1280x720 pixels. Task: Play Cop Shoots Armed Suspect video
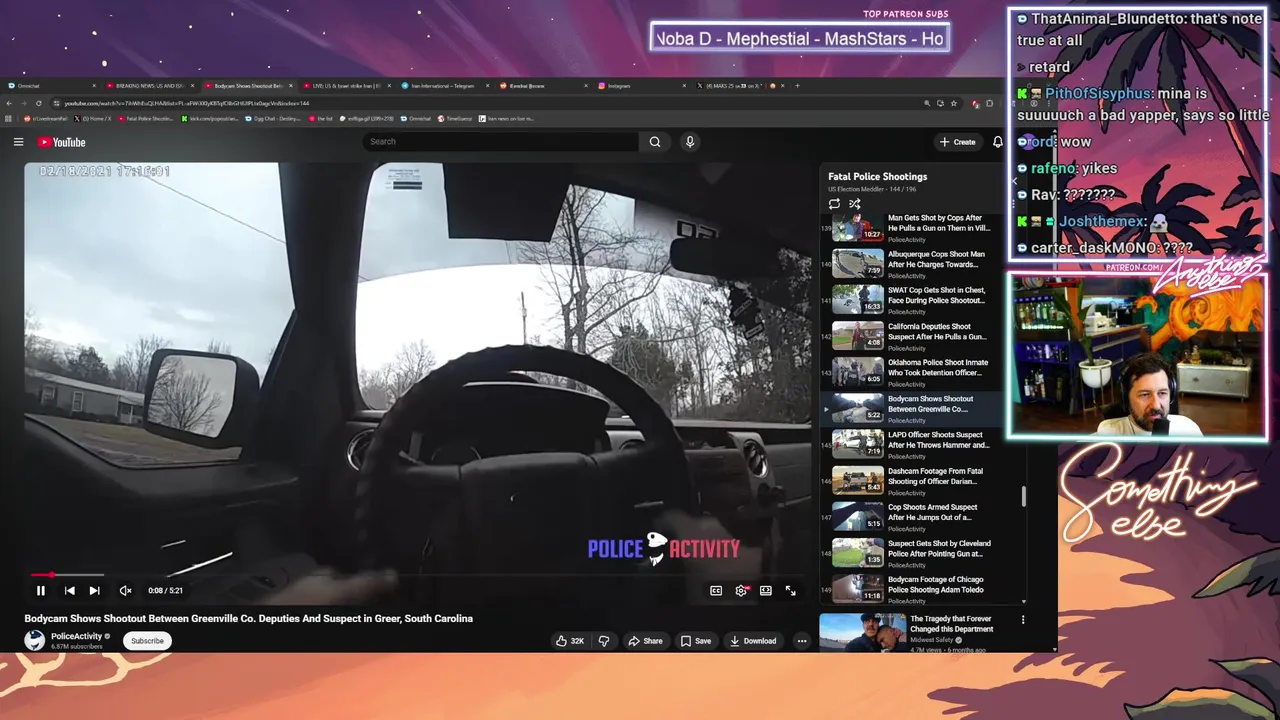click(x=910, y=517)
